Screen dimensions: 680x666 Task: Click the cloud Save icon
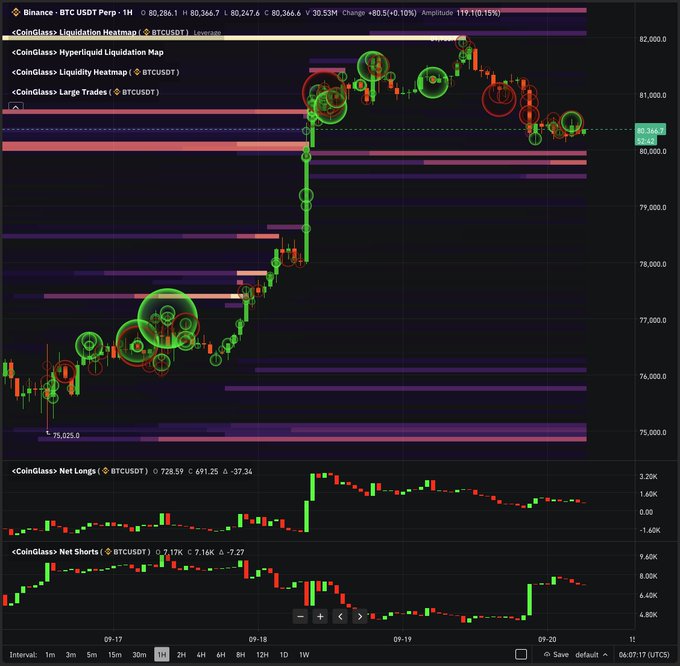[547, 654]
